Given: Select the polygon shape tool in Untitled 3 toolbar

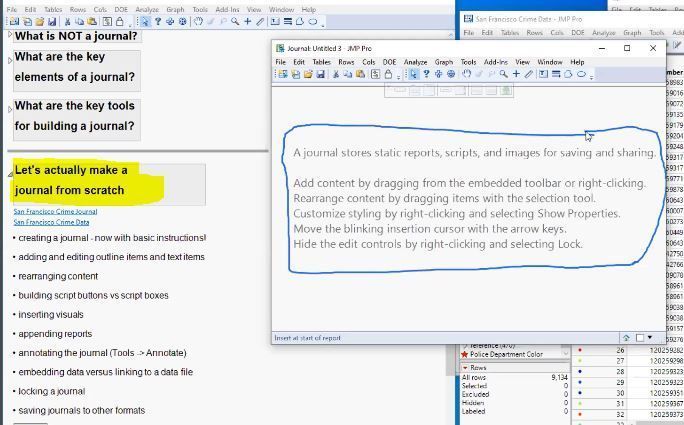Looking at the screenshot, I should tap(568, 74).
